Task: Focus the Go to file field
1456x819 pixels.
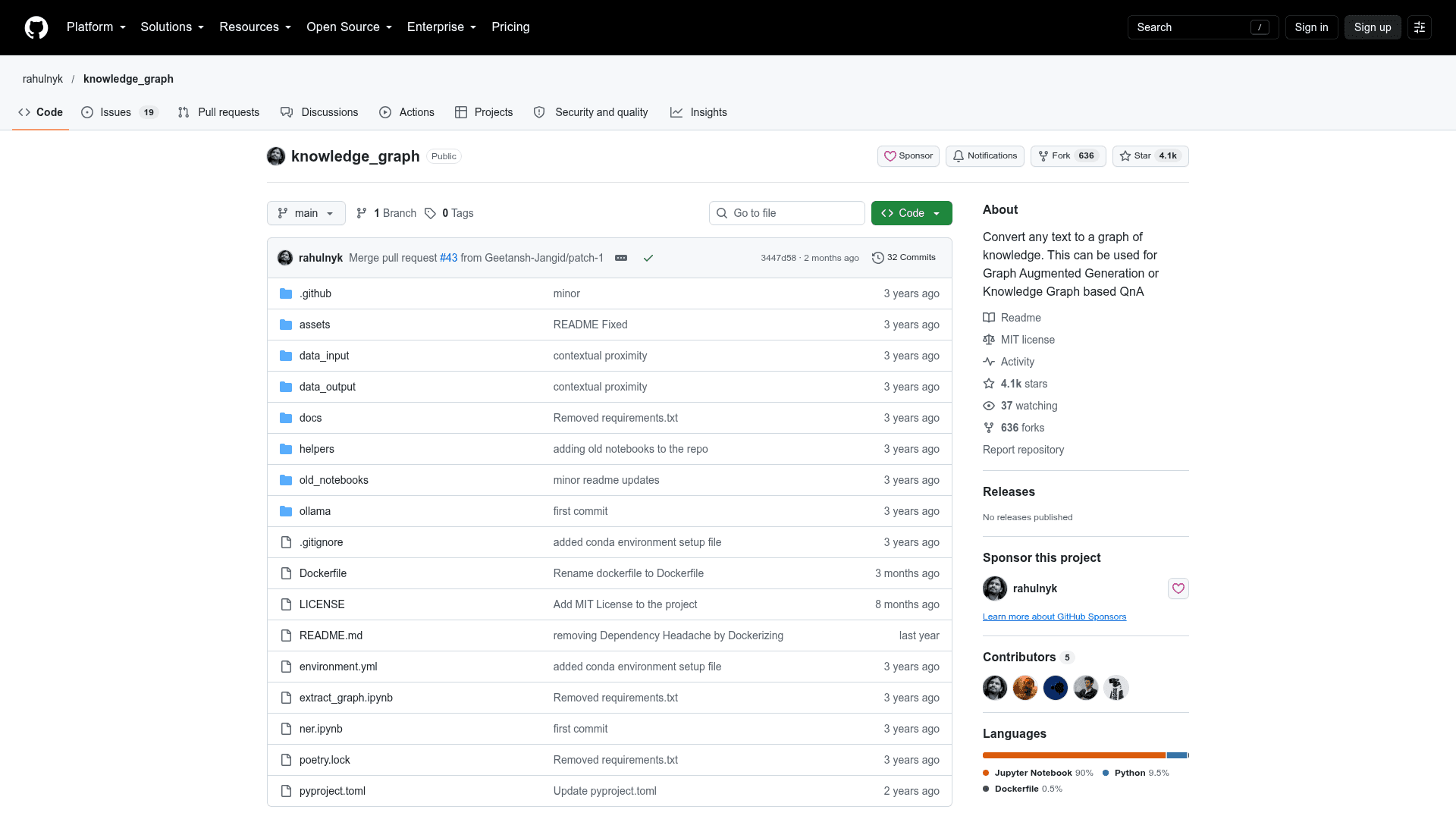Action: [787, 213]
